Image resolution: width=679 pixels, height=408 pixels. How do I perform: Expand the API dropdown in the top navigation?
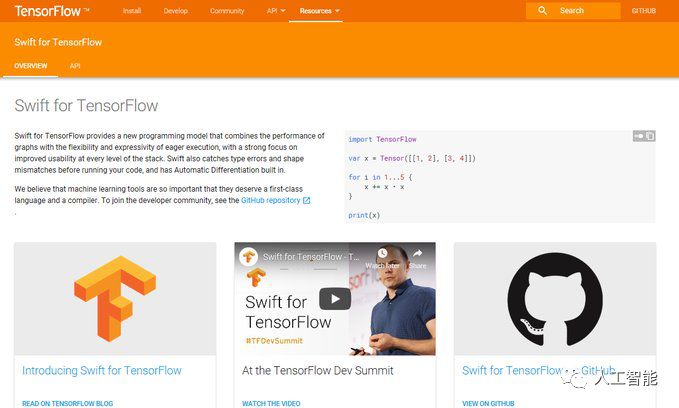pos(276,11)
